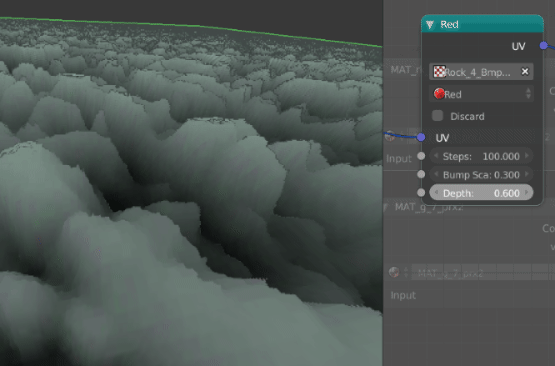The height and width of the screenshot is (366, 555).
Task: Increase Depth with right arrow
Action: click(x=527, y=193)
